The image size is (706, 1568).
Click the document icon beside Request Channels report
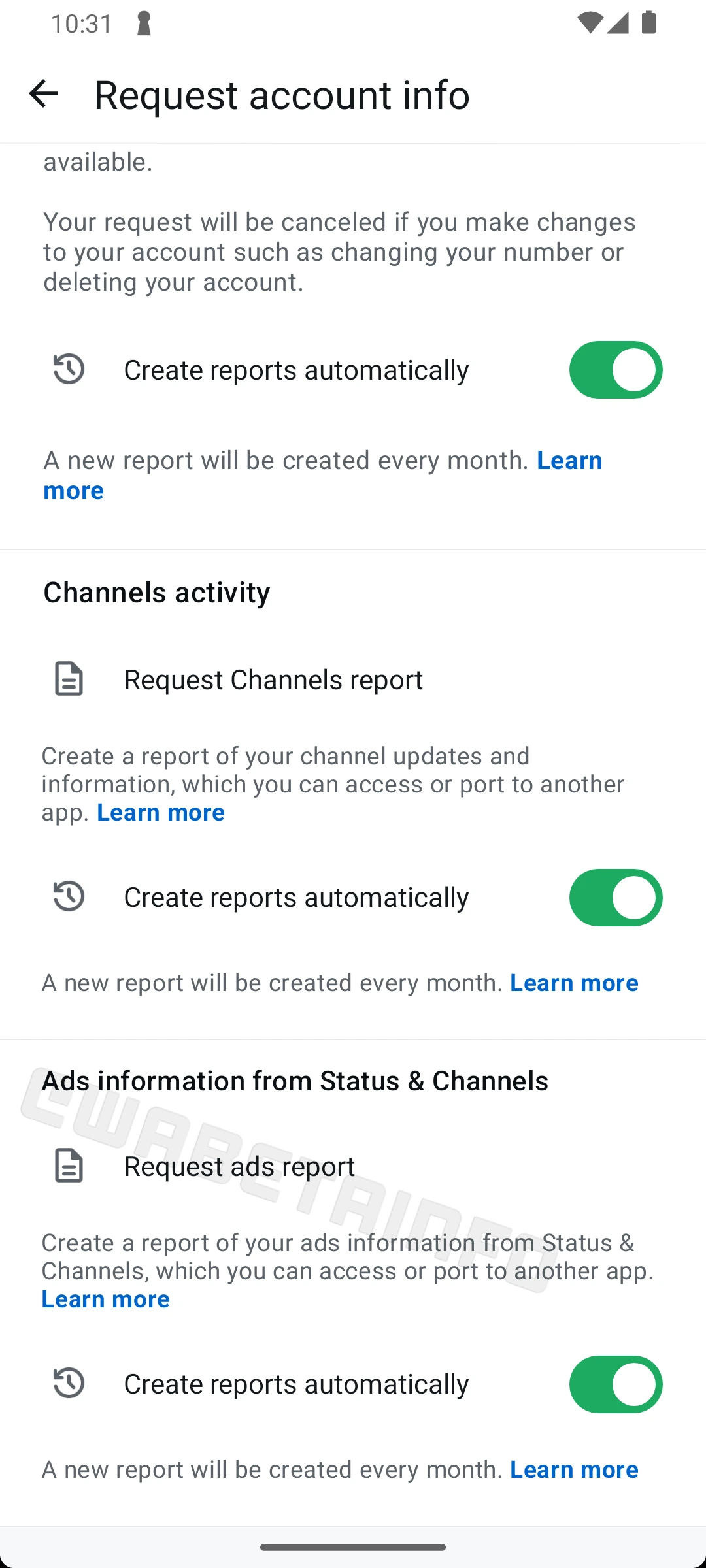69,679
